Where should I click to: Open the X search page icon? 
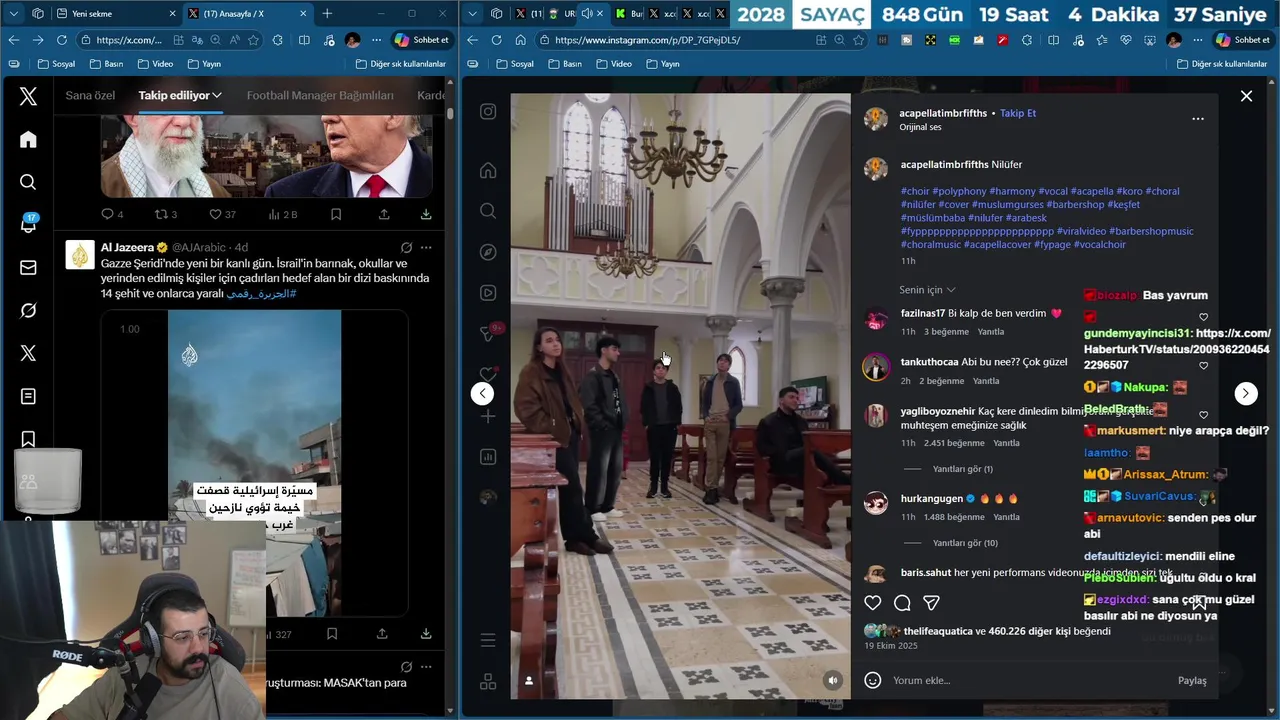(x=28, y=182)
